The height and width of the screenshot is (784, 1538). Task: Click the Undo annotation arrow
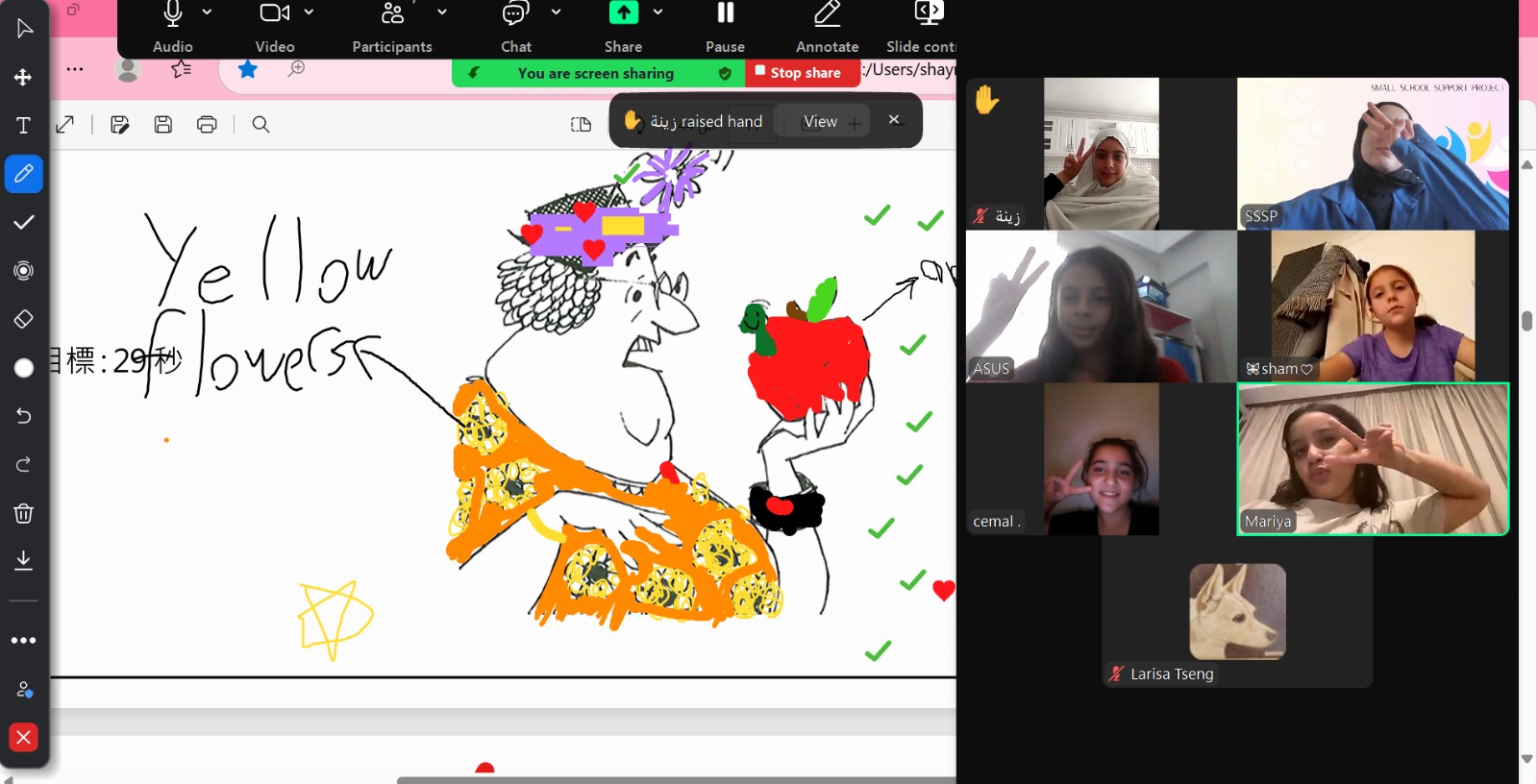click(23, 416)
